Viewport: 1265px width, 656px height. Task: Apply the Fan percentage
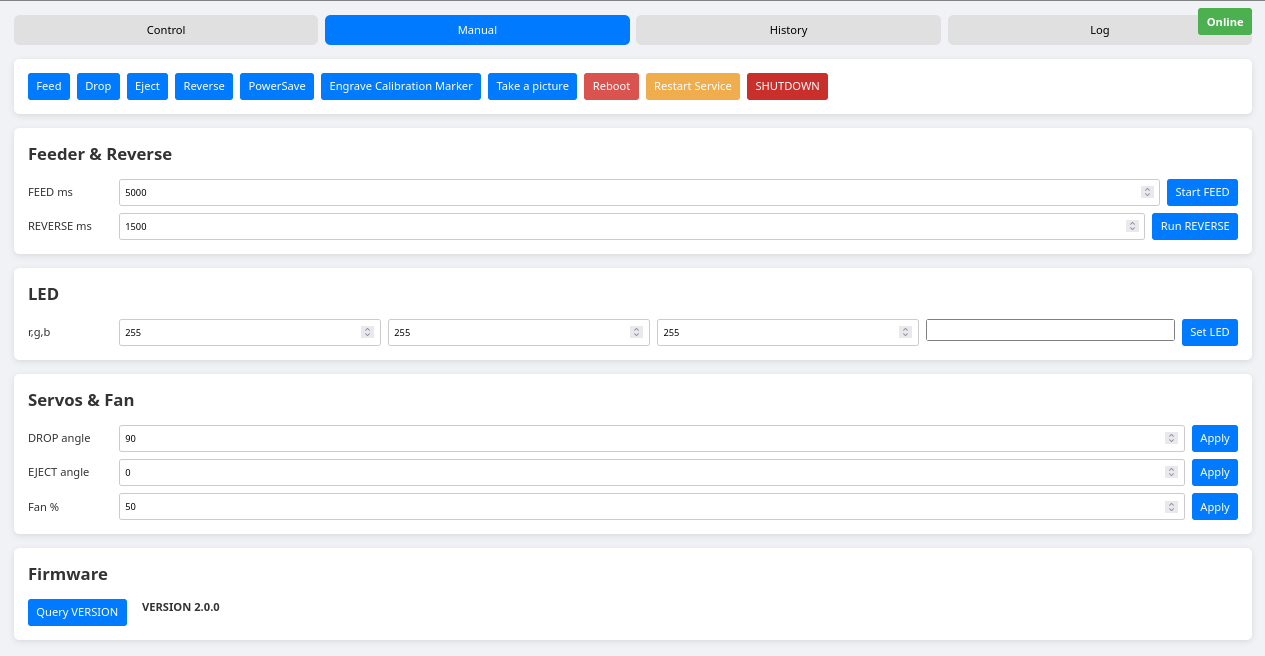point(1214,506)
